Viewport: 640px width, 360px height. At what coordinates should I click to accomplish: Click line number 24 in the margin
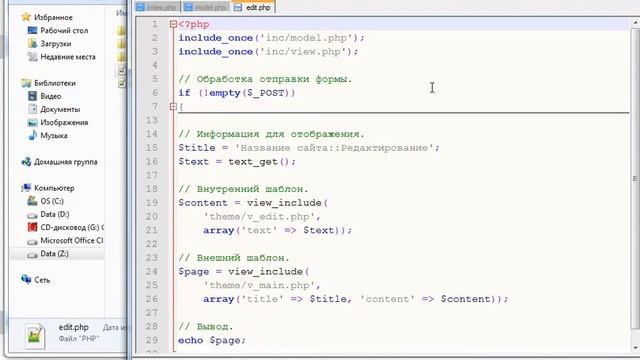pyautogui.click(x=151, y=271)
